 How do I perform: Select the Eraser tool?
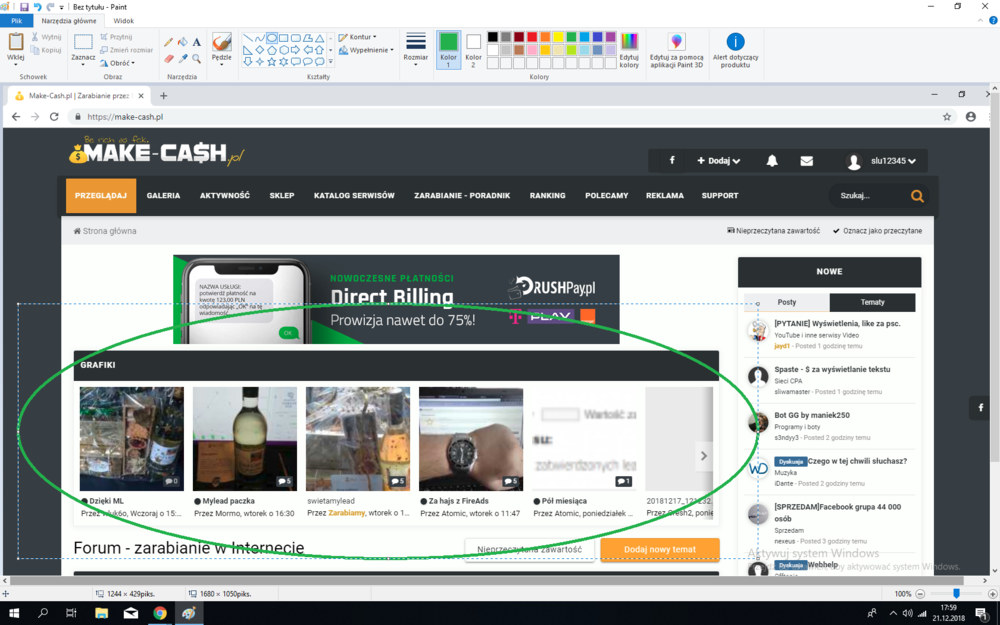pyautogui.click(x=169, y=59)
